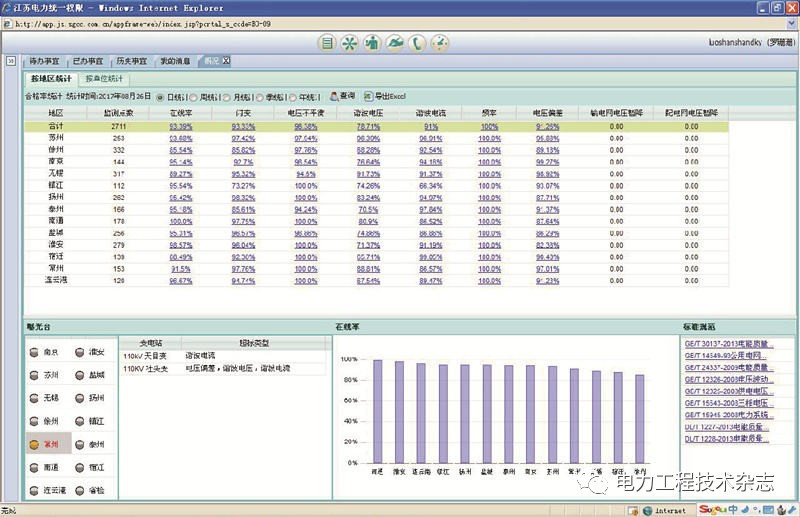This screenshot has width=800, height=517.
Task: Close the 概况 tab using its X
Action: click(x=226, y=61)
